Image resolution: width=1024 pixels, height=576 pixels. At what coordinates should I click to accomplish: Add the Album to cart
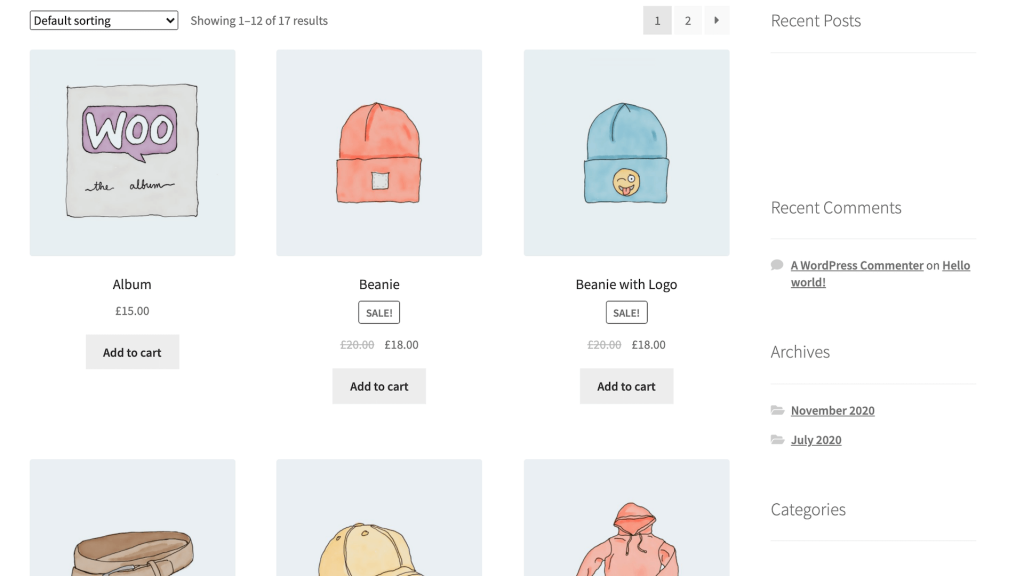pos(132,352)
